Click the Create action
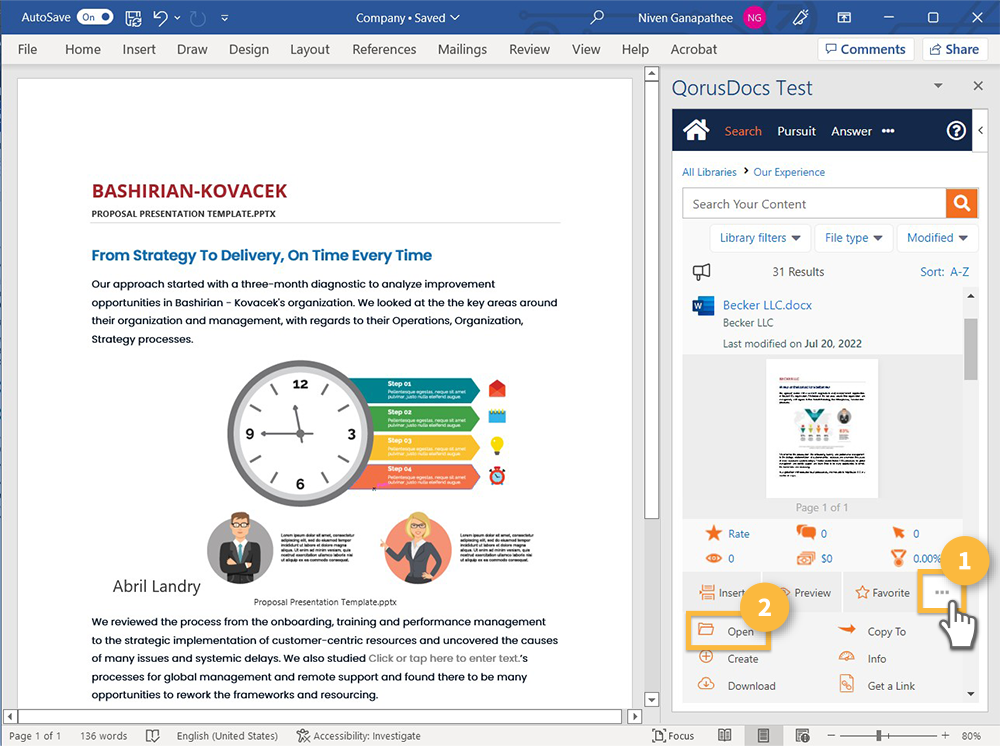1000x746 pixels. (728, 659)
